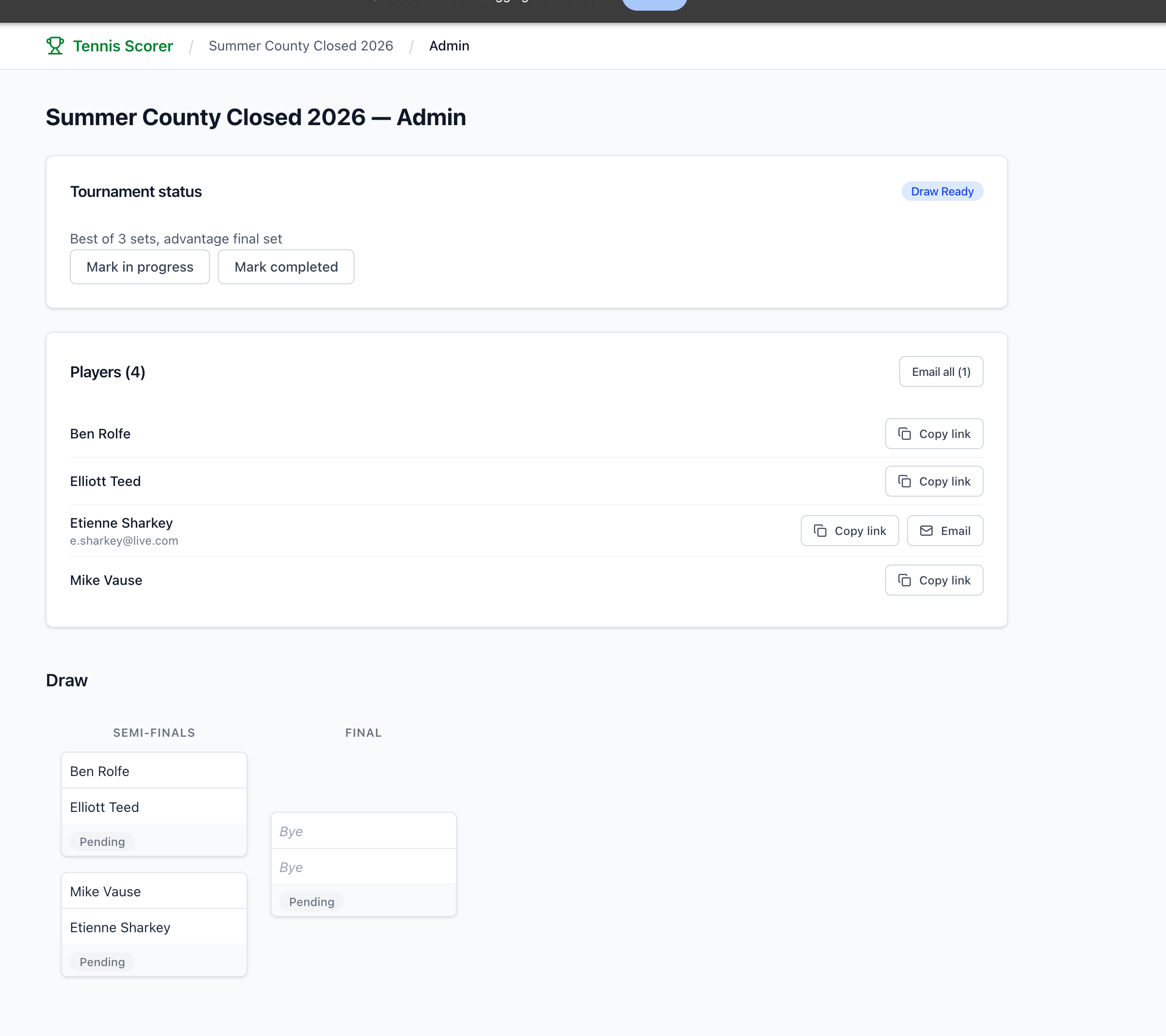The width and height of the screenshot is (1166, 1036).
Task: Click Best of 3 sets format text
Action: 176,239
